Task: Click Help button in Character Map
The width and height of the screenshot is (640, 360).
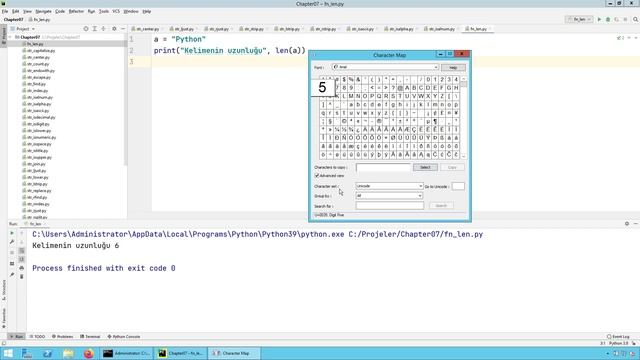Action: pyautogui.click(x=453, y=67)
